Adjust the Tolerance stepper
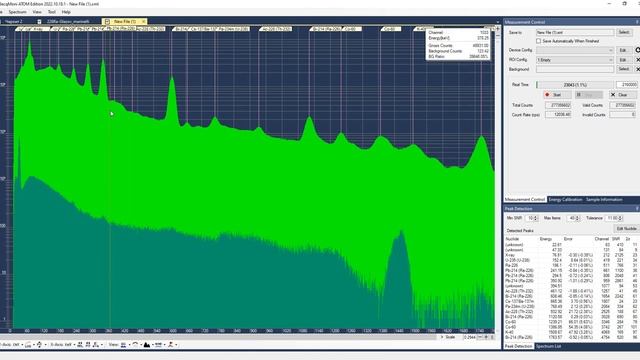This screenshot has height=360, width=640. pos(620,218)
